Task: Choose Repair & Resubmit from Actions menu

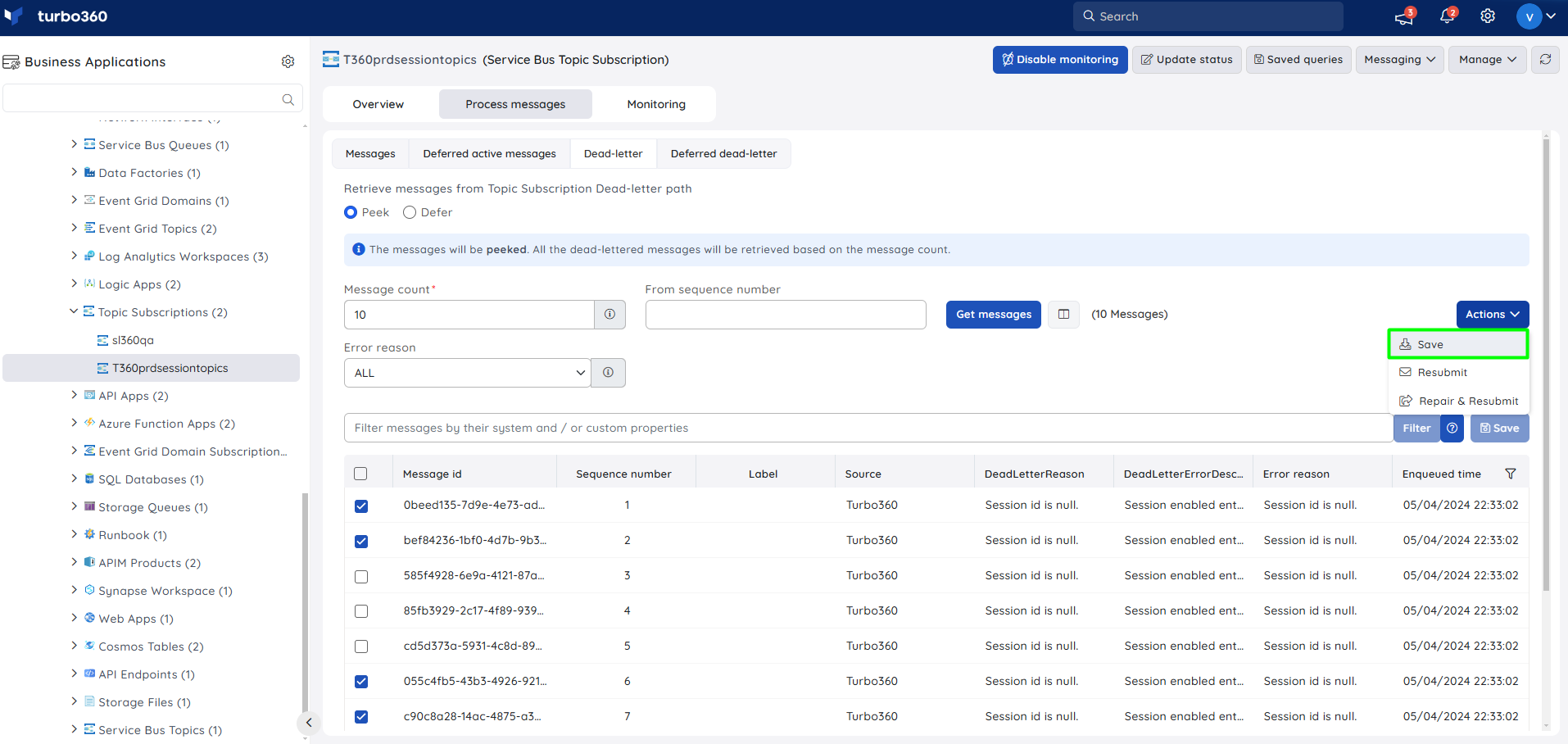Action: coord(1458,401)
